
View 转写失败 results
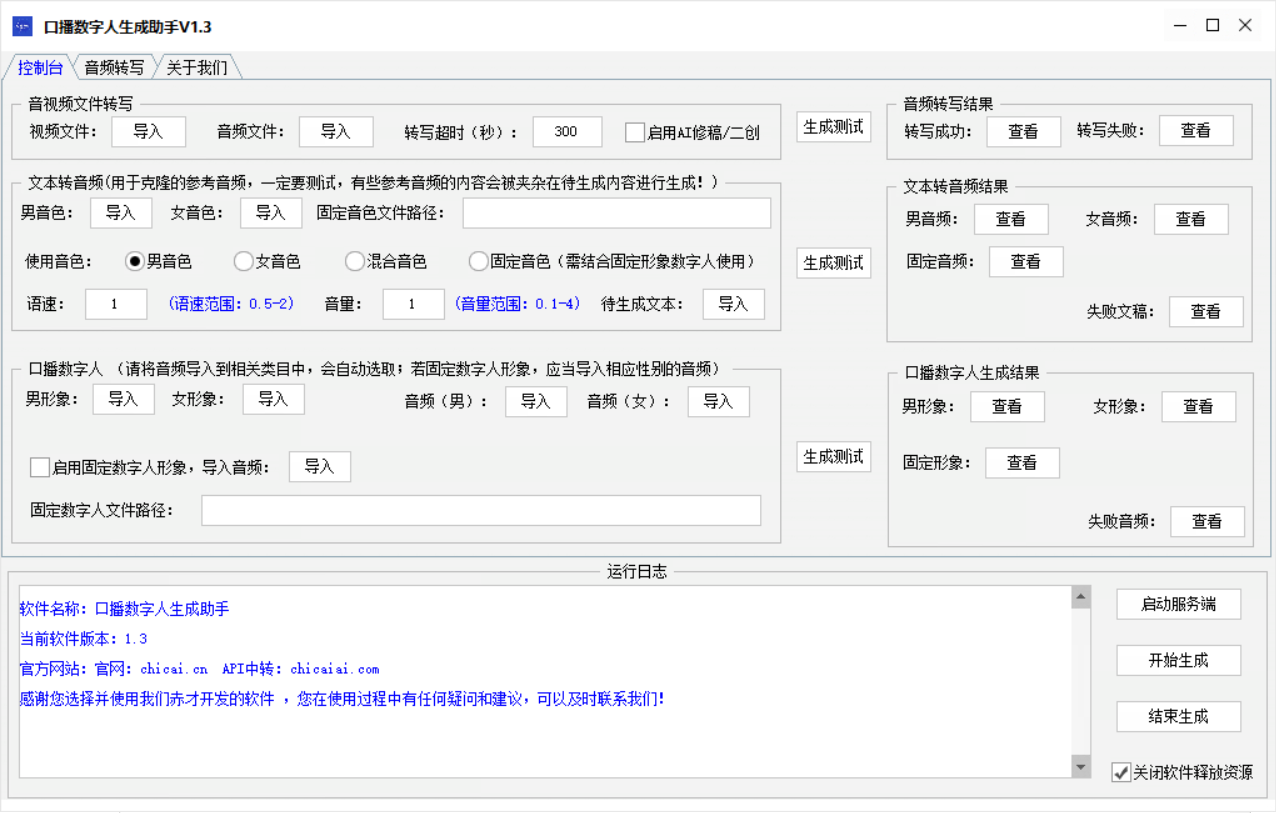click(1196, 130)
